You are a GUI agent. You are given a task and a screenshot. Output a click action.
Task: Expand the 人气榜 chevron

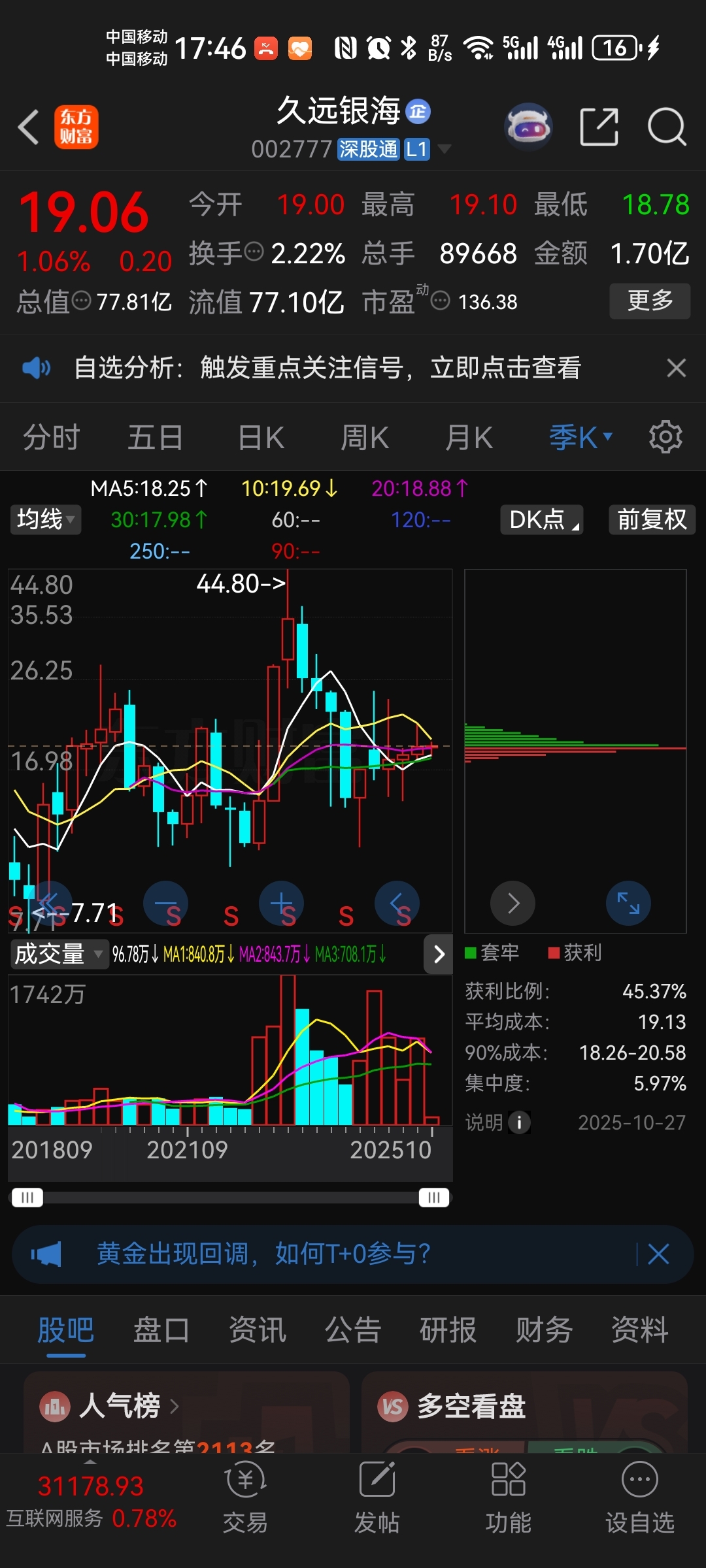coord(174,1407)
